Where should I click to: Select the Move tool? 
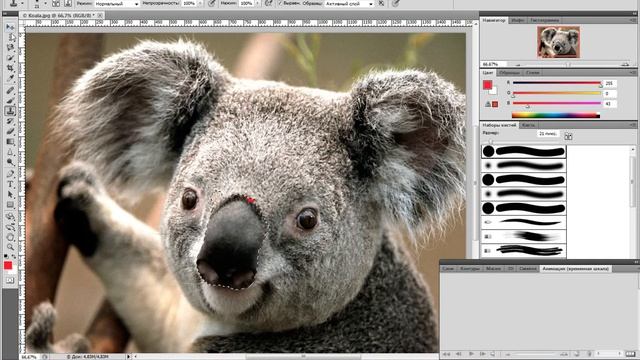[x=10, y=27]
